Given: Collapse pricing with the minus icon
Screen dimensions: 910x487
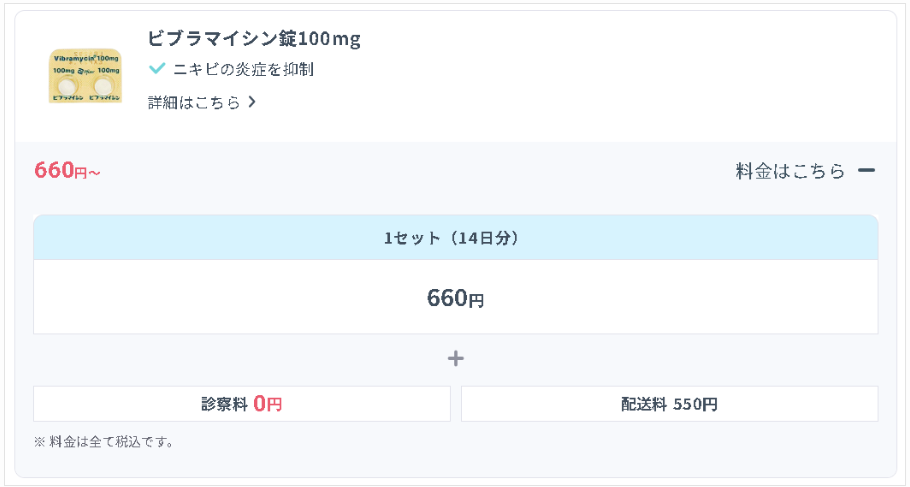Looking at the screenshot, I should point(866,171).
